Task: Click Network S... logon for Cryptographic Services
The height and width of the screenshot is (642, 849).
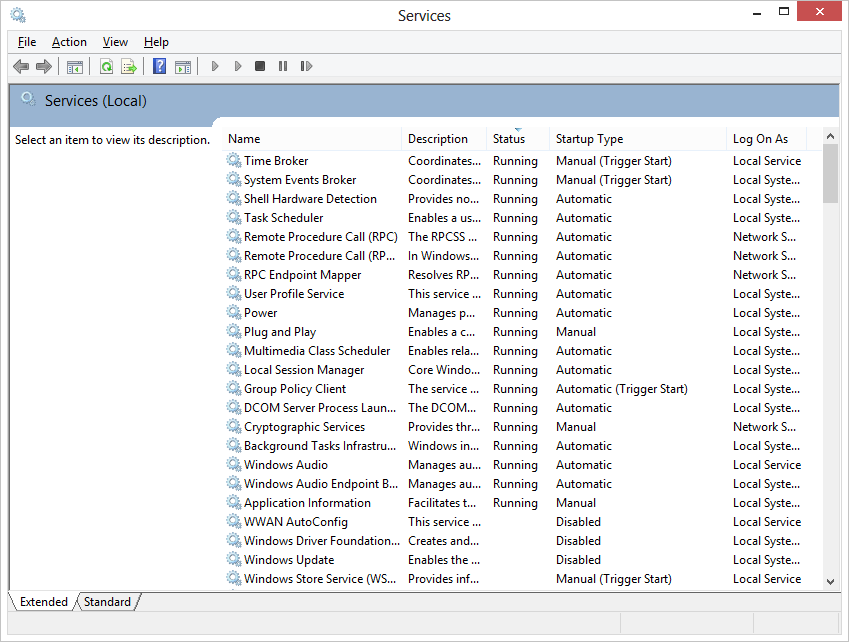Action: (764, 427)
